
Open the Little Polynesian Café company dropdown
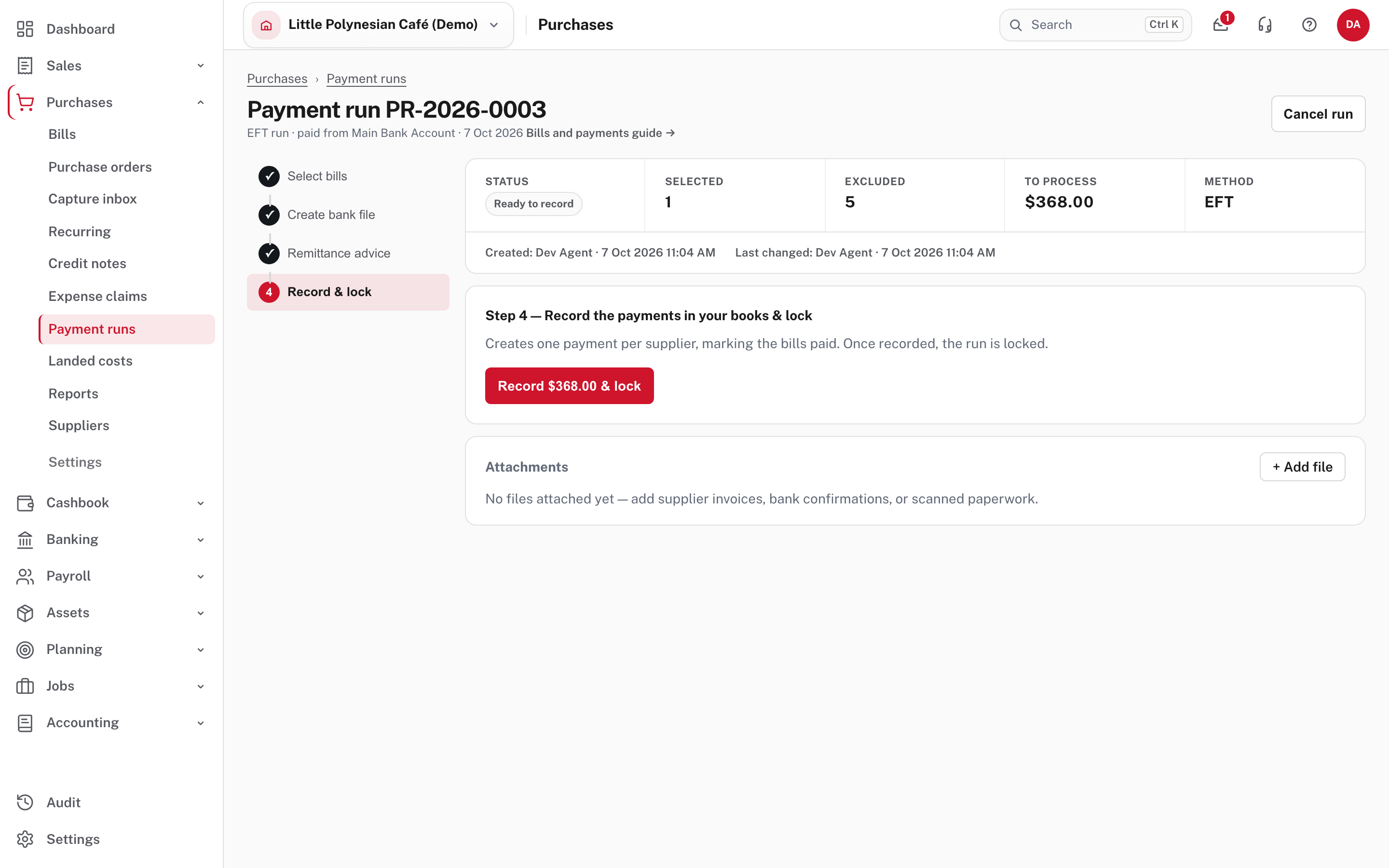pyautogui.click(x=378, y=25)
